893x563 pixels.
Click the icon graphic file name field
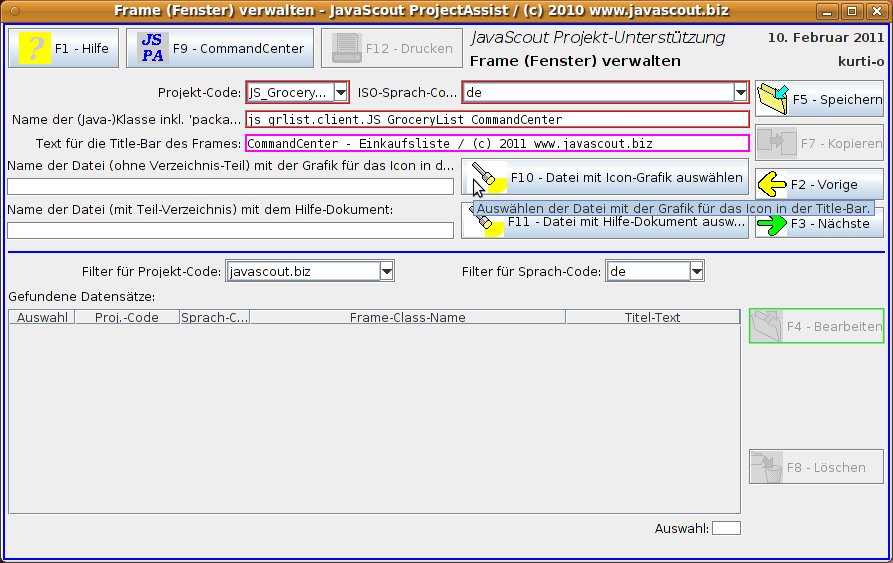click(230, 186)
